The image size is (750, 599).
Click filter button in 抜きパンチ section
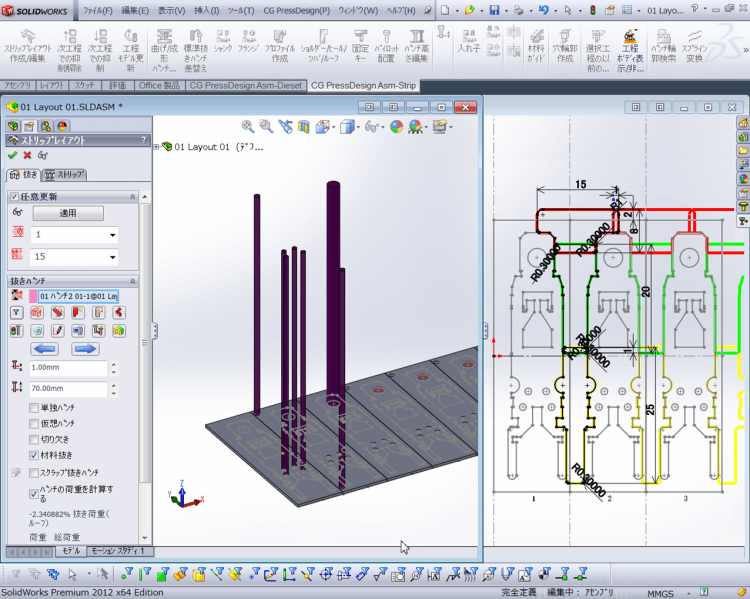pyautogui.click(x=16, y=312)
